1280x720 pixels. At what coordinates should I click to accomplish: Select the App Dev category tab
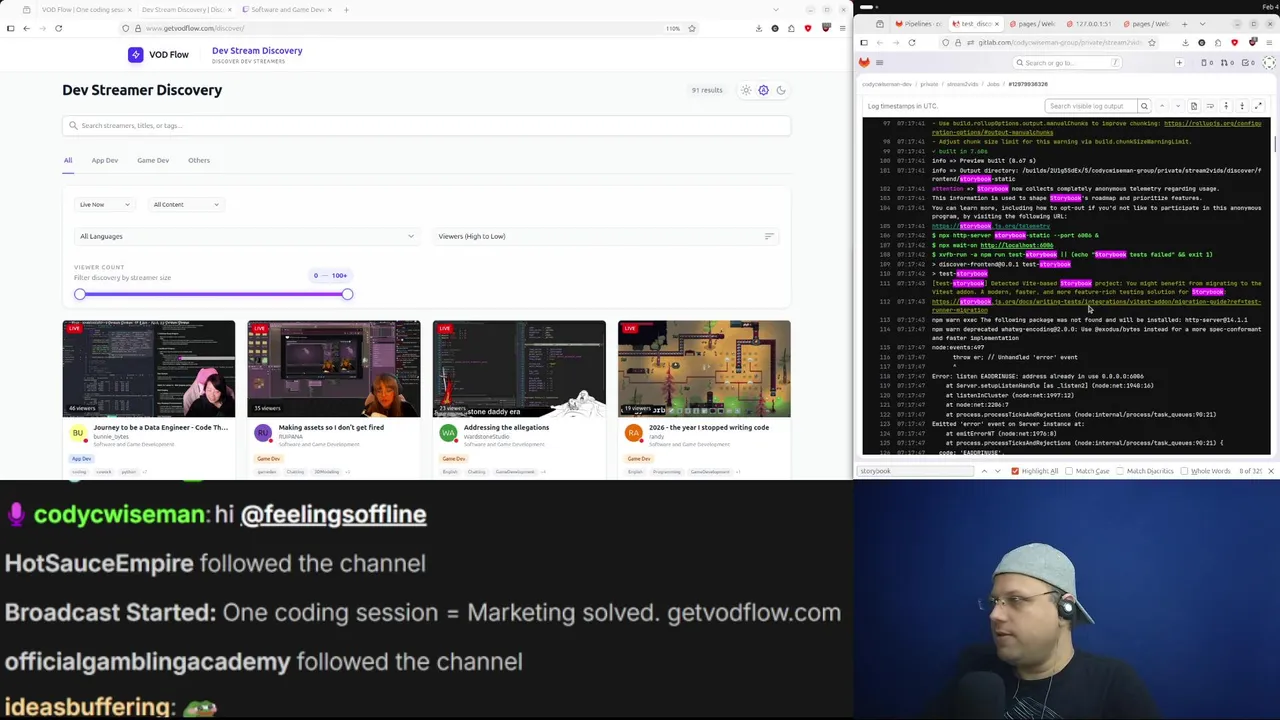(105, 160)
